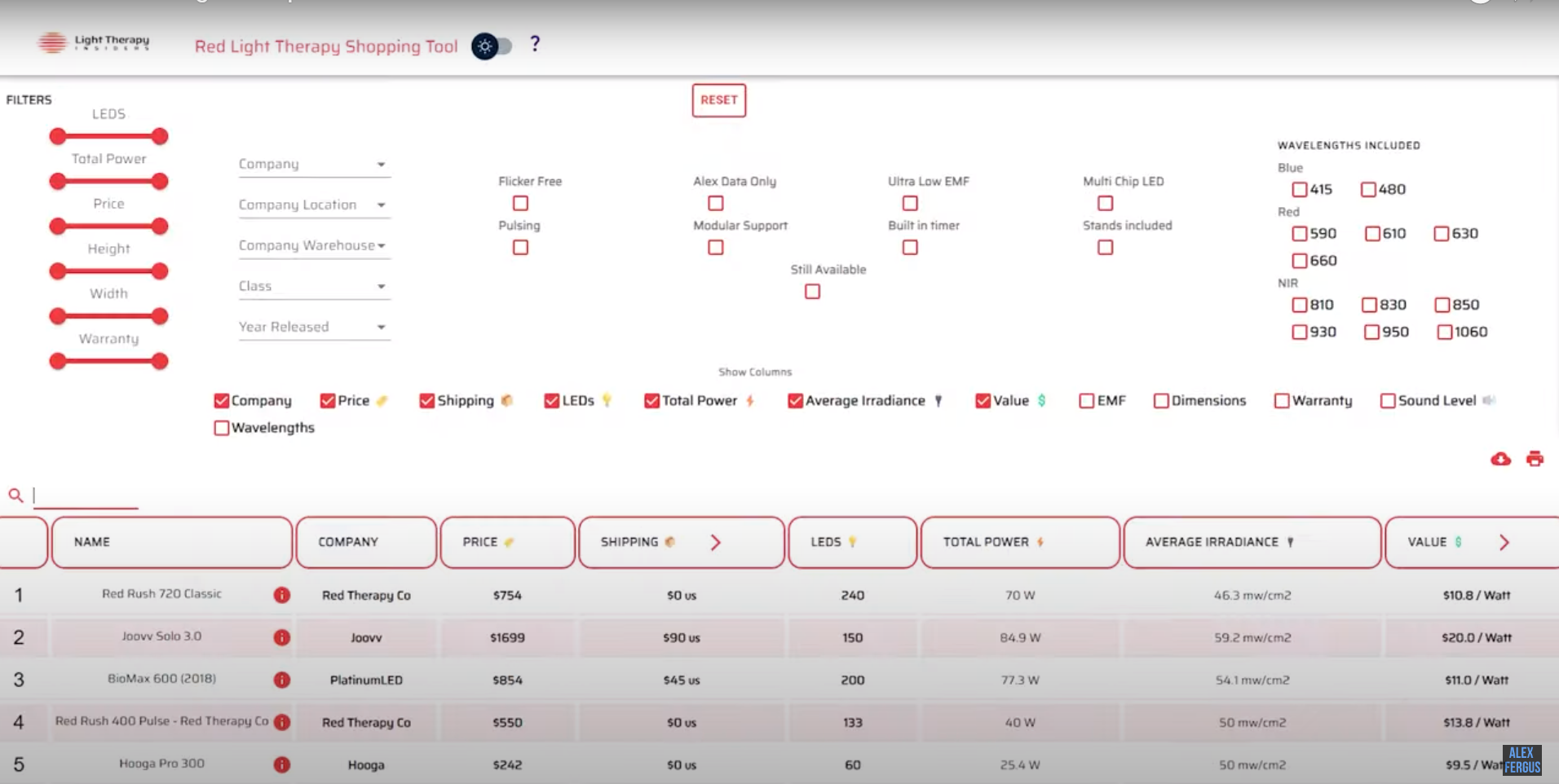The image size is (1559, 784).
Task: Open info icon for Red Rush 720 Classic
Action: tap(282, 595)
